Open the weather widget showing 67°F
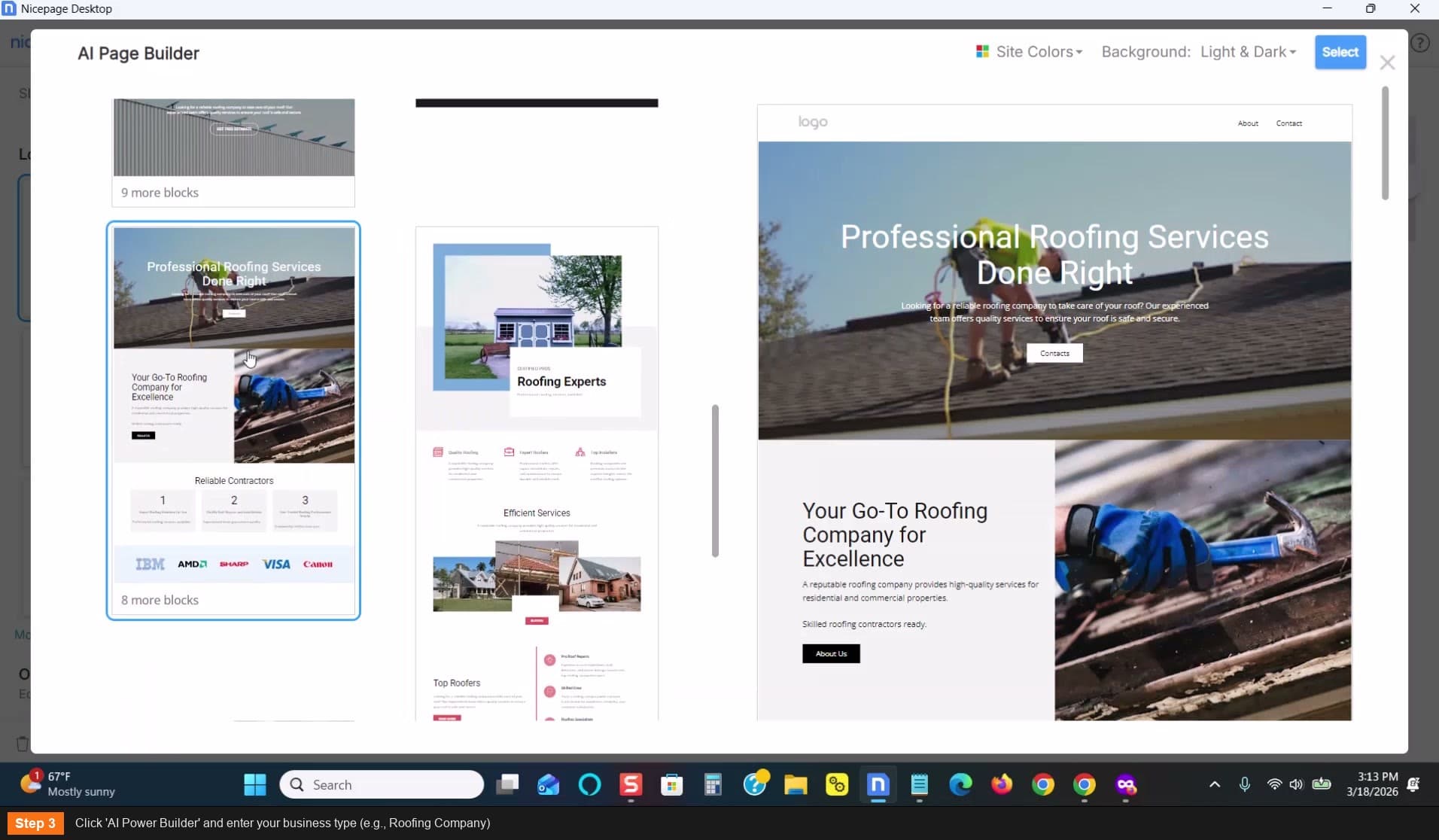 (68, 784)
